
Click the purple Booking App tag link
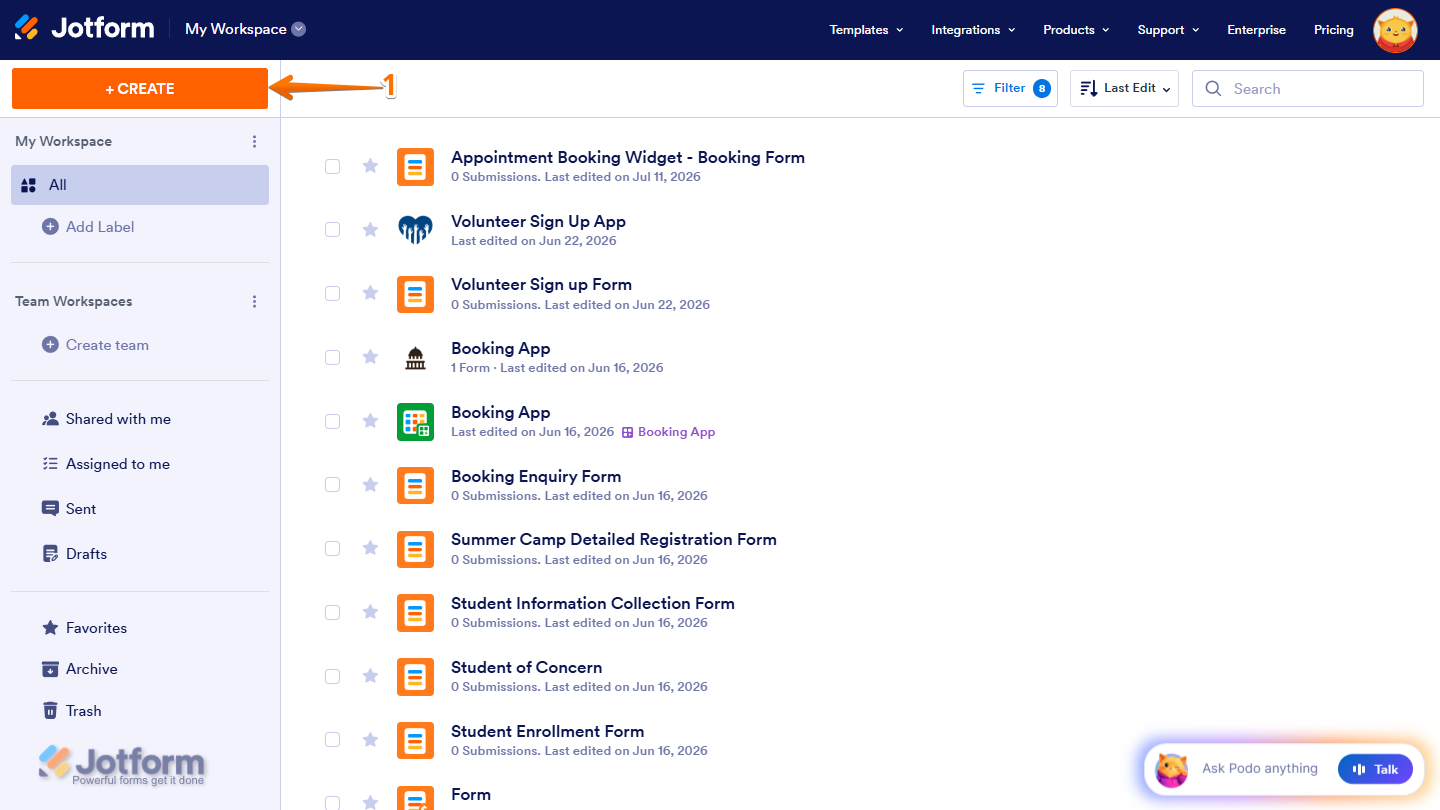coord(668,432)
